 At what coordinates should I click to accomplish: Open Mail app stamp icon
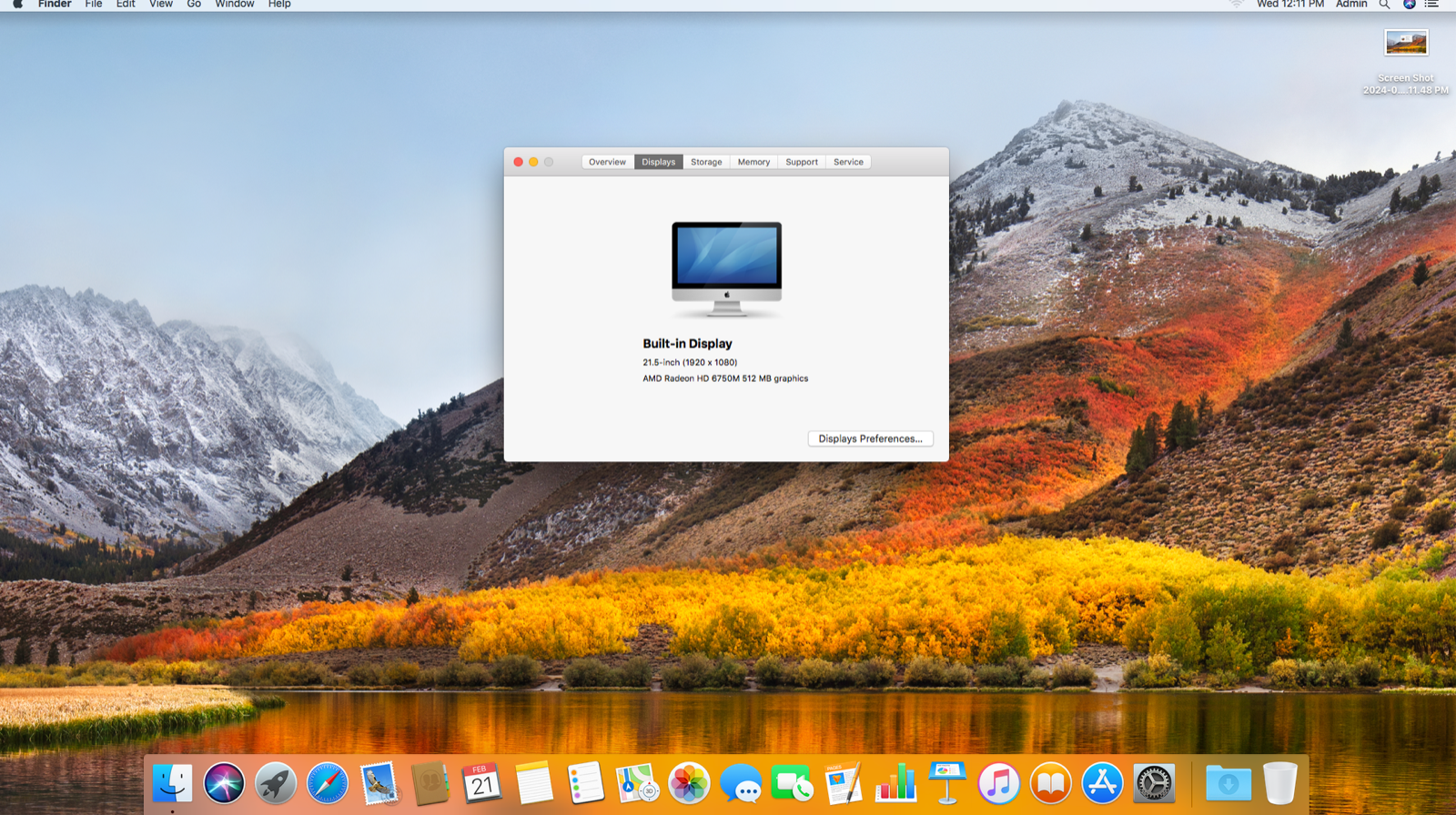point(379,783)
